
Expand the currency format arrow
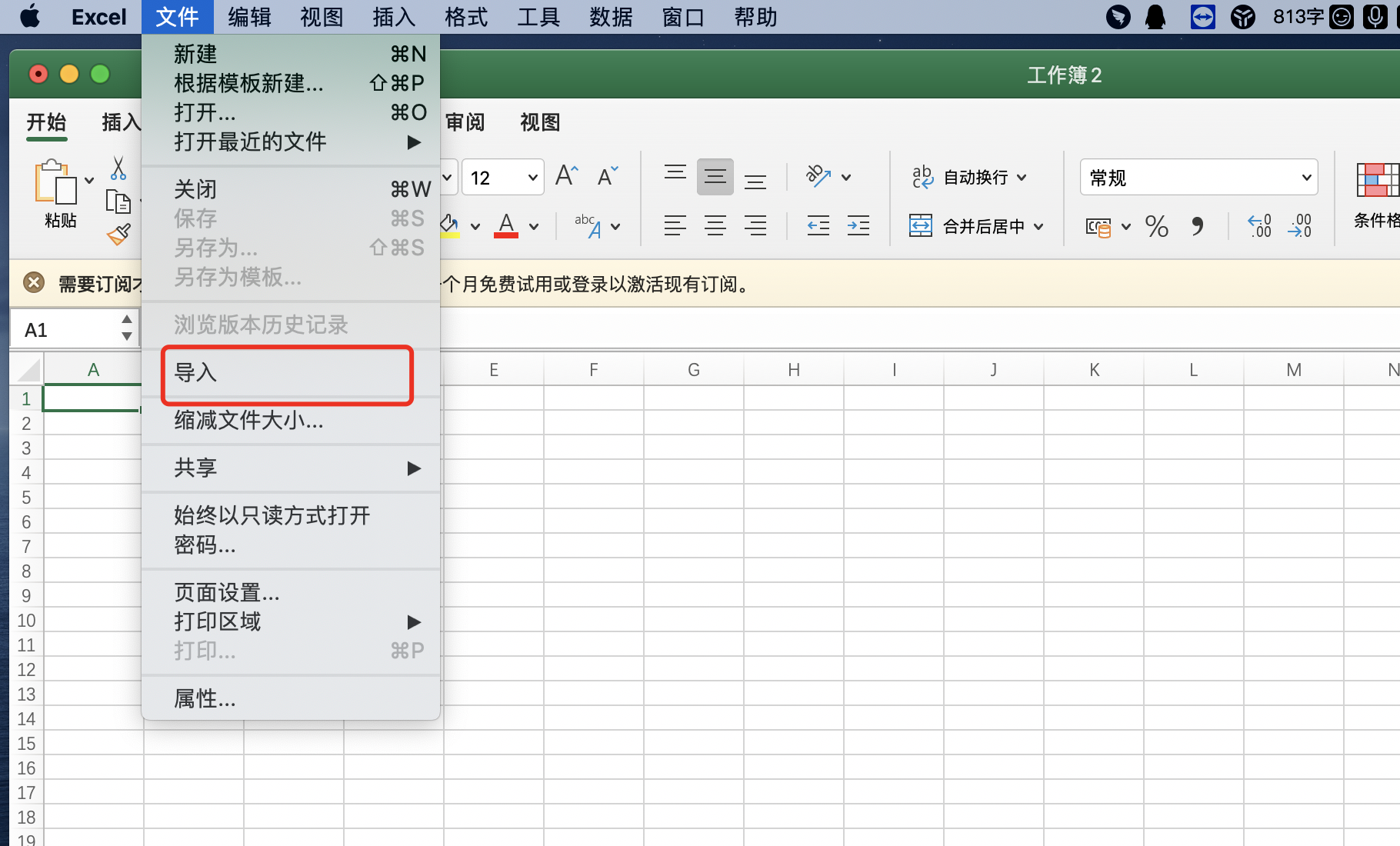[x=1126, y=227]
